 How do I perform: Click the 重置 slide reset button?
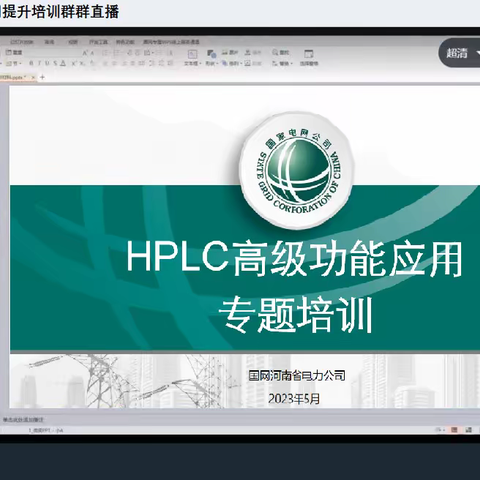[x=14, y=52]
